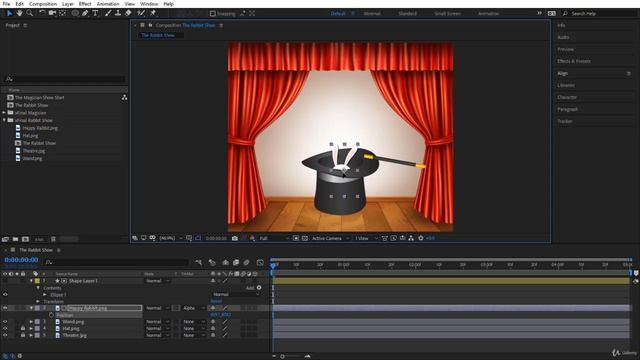Screen dimensions: 640x360
Task: Hide the Hat.png layer
Action: pyautogui.click(x=5, y=328)
